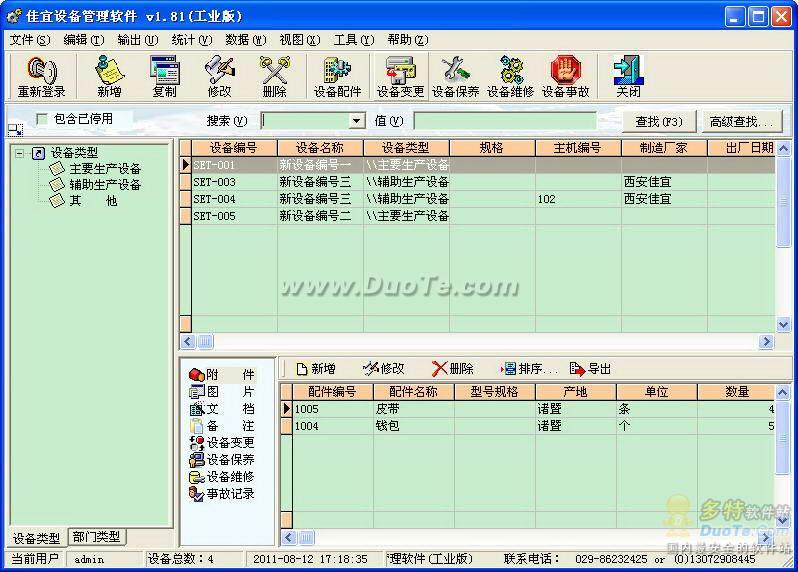Open the 设备维修 repair tool
This screenshot has height=572, width=798.
pyautogui.click(x=510, y=76)
